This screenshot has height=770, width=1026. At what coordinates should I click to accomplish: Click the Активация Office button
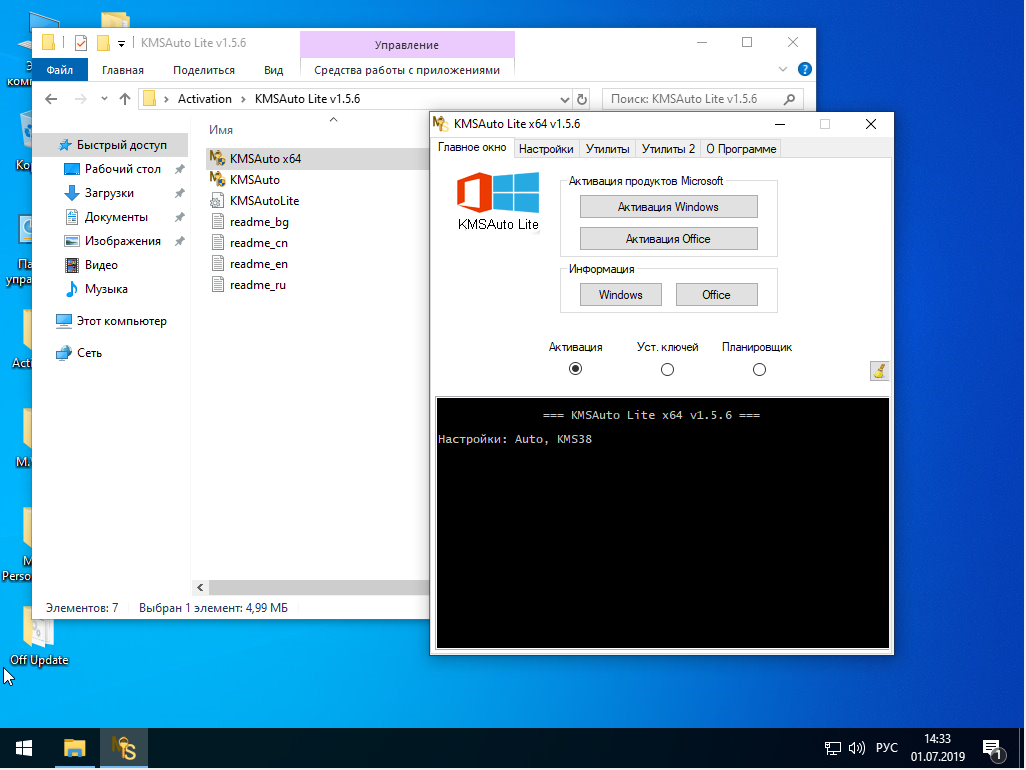click(668, 239)
